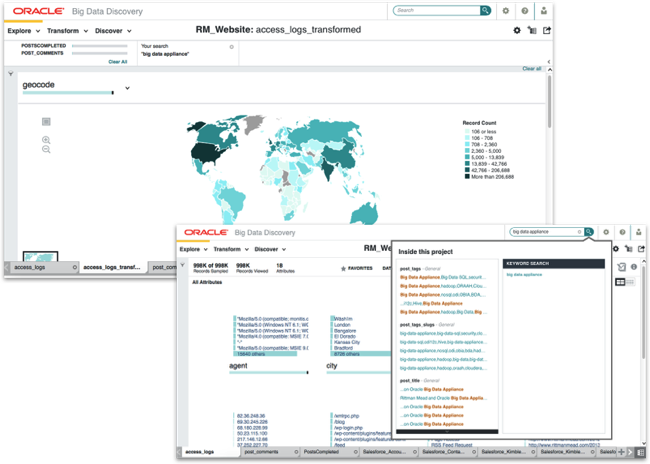Image resolution: width=650 pixels, height=464 pixels.
Task: Open help icon in front window header
Action: 622,232
